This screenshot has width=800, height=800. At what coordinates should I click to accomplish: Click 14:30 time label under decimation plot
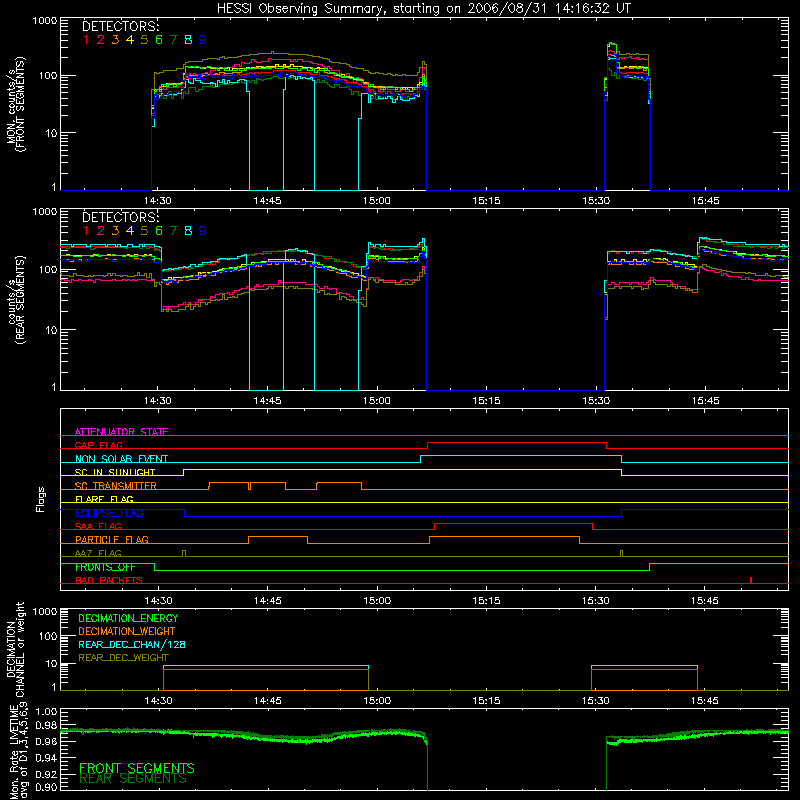coord(158,701)
